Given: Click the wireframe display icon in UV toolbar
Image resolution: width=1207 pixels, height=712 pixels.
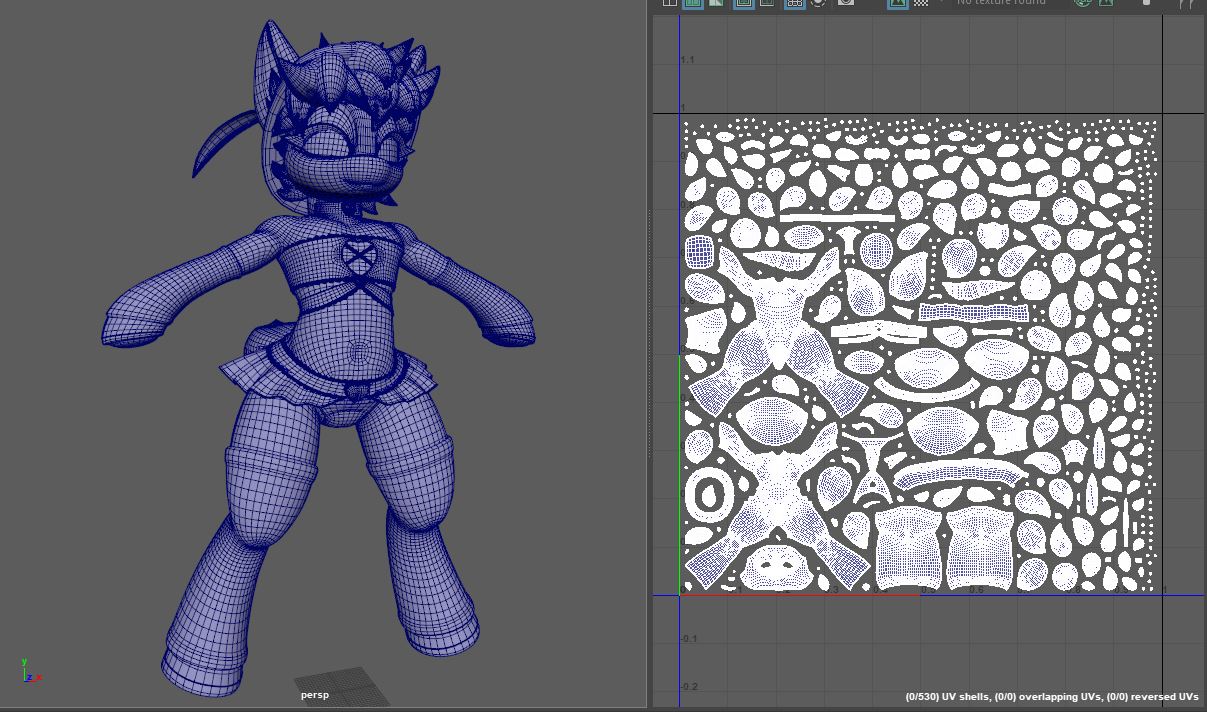Looking at the screenshot, I should 669,3.
